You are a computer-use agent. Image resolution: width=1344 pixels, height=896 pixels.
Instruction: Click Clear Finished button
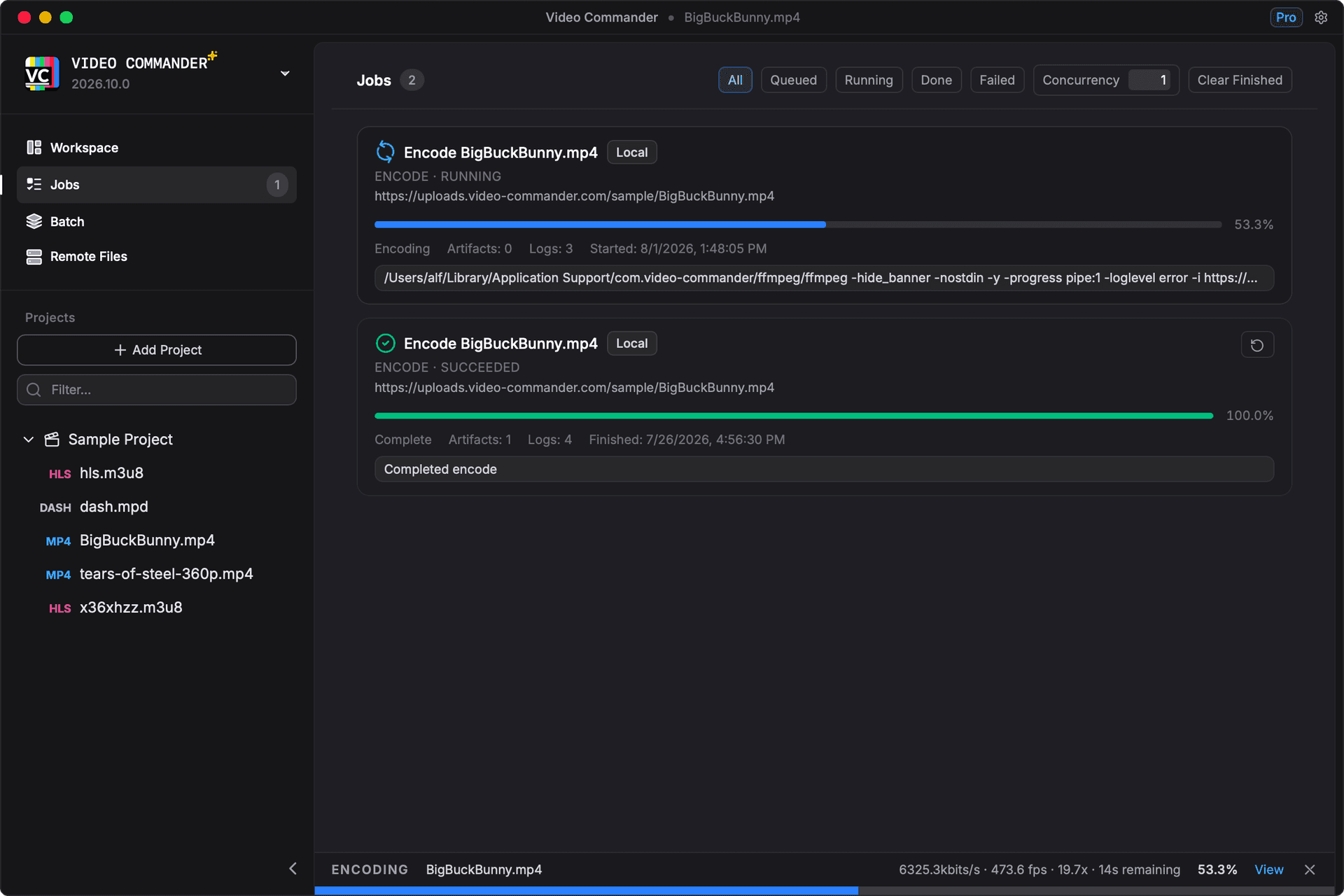click(1240, 80)
